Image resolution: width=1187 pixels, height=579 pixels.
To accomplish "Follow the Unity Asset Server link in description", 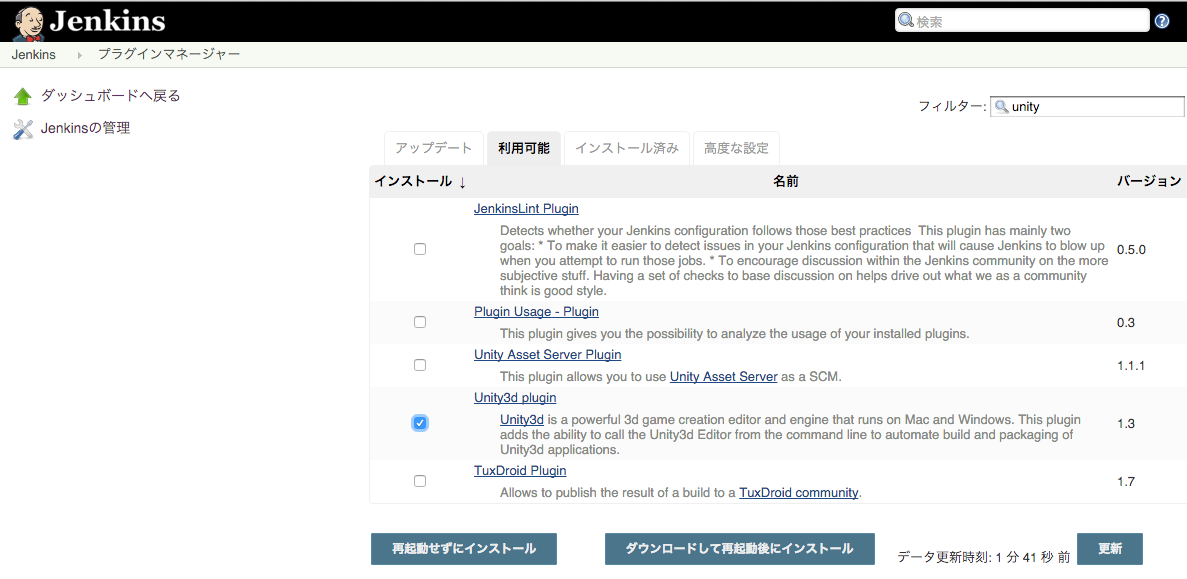I will point(724,376).
